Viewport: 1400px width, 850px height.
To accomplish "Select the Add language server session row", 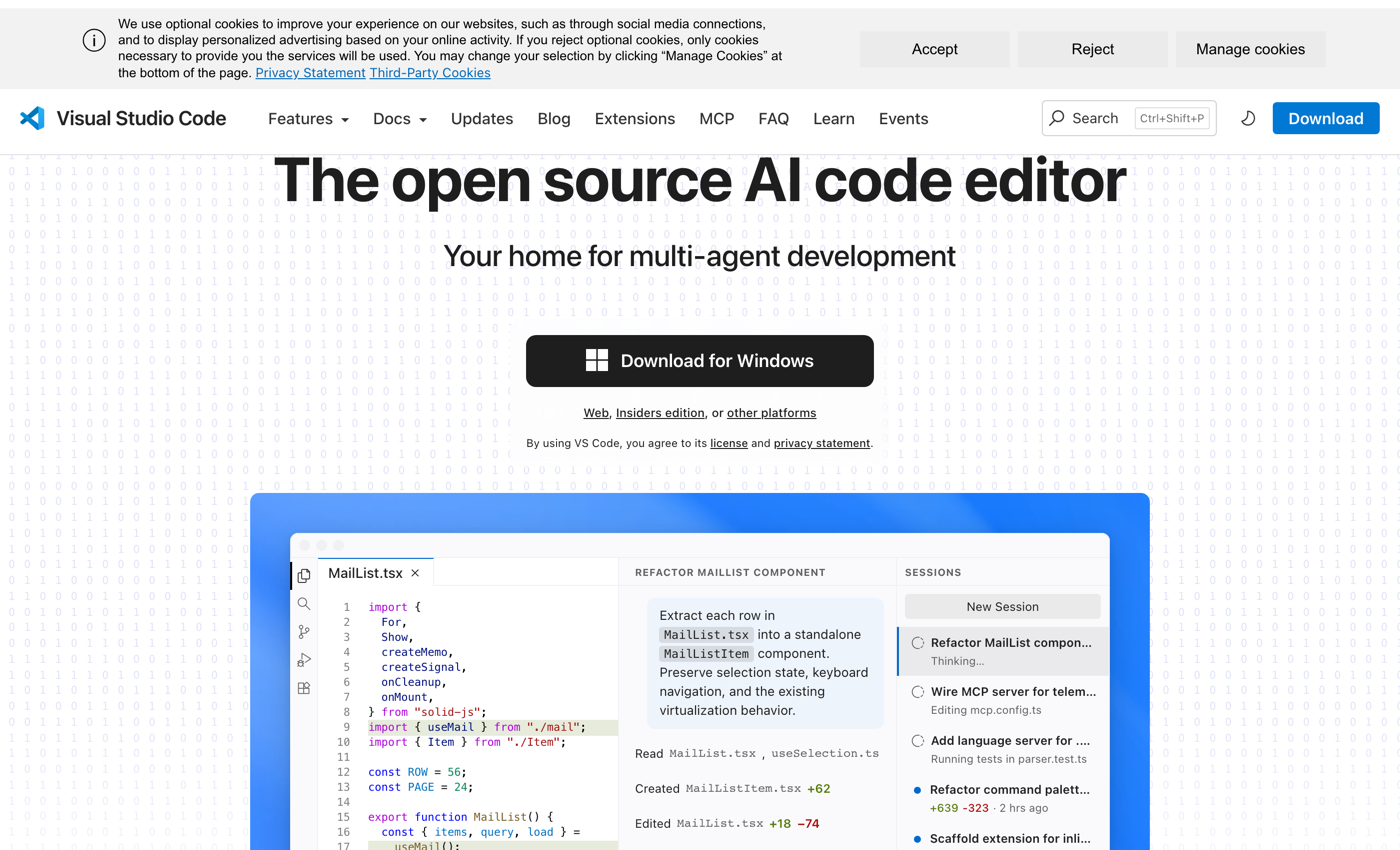I will (x=1003, y=749).
